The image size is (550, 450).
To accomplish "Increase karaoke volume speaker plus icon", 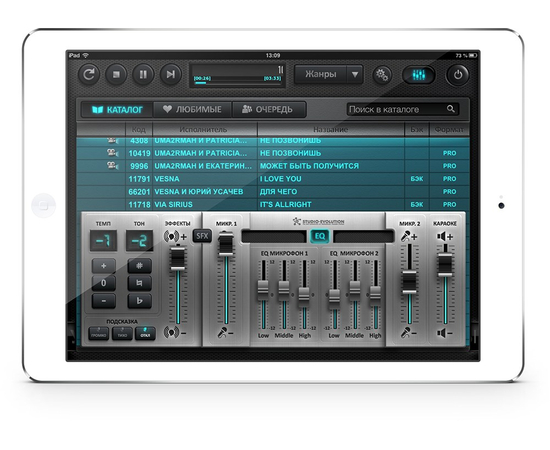I will tap(445, 236).
